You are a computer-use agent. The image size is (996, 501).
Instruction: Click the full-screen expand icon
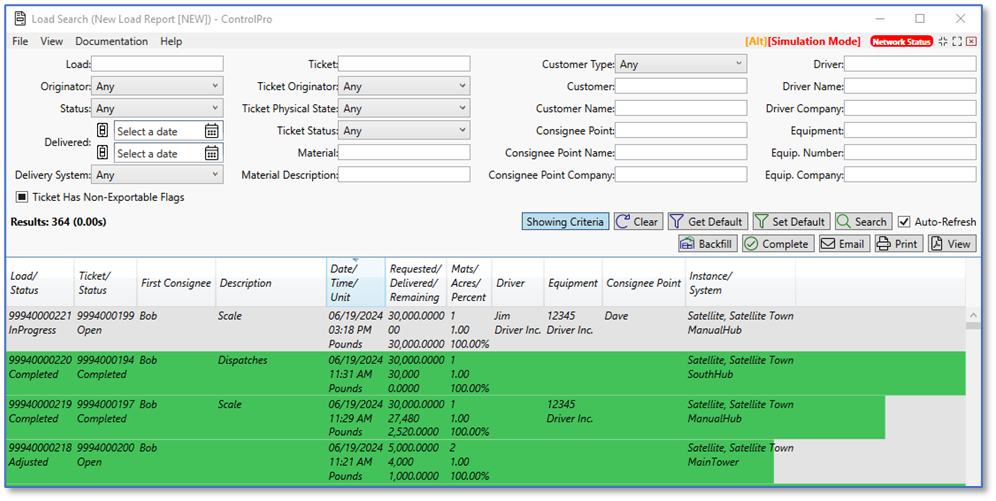[957, 42]
